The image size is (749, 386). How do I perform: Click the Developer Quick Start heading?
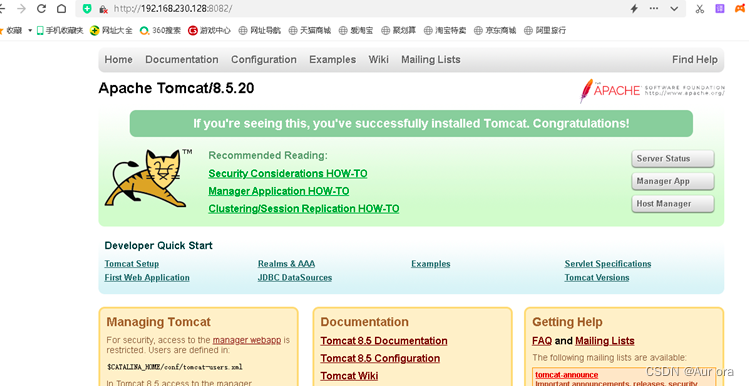click(x=158, y=246)
